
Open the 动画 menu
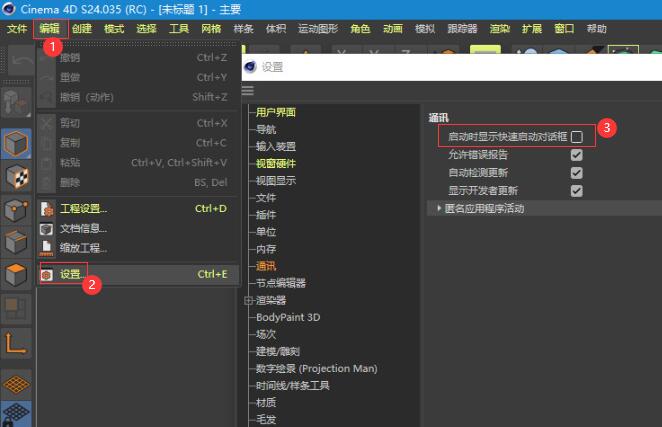click(393, 29)
